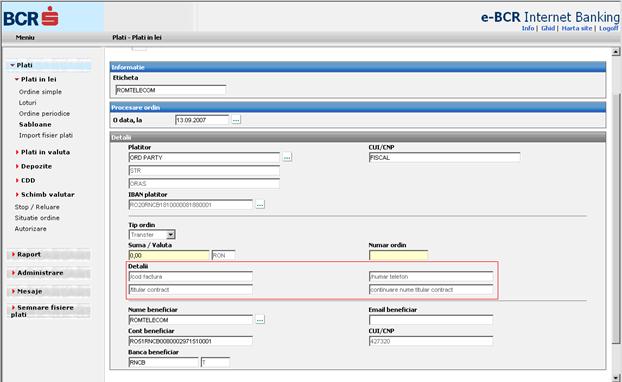The height and width of the screenshot is (382, 622).
Task: Click the cod factura details field
Action: click(x=190, y=276)
